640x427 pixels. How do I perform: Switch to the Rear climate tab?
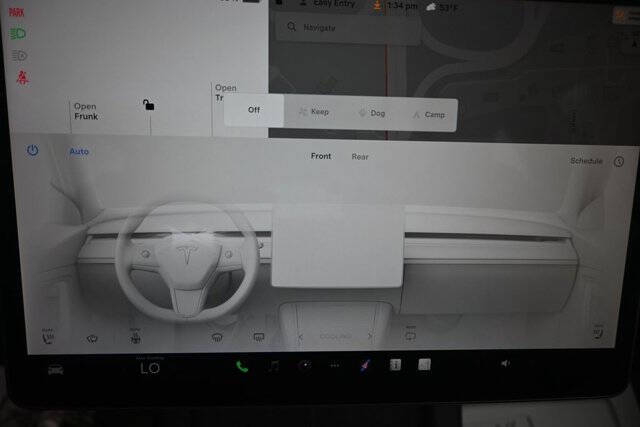tap(360, 157)
